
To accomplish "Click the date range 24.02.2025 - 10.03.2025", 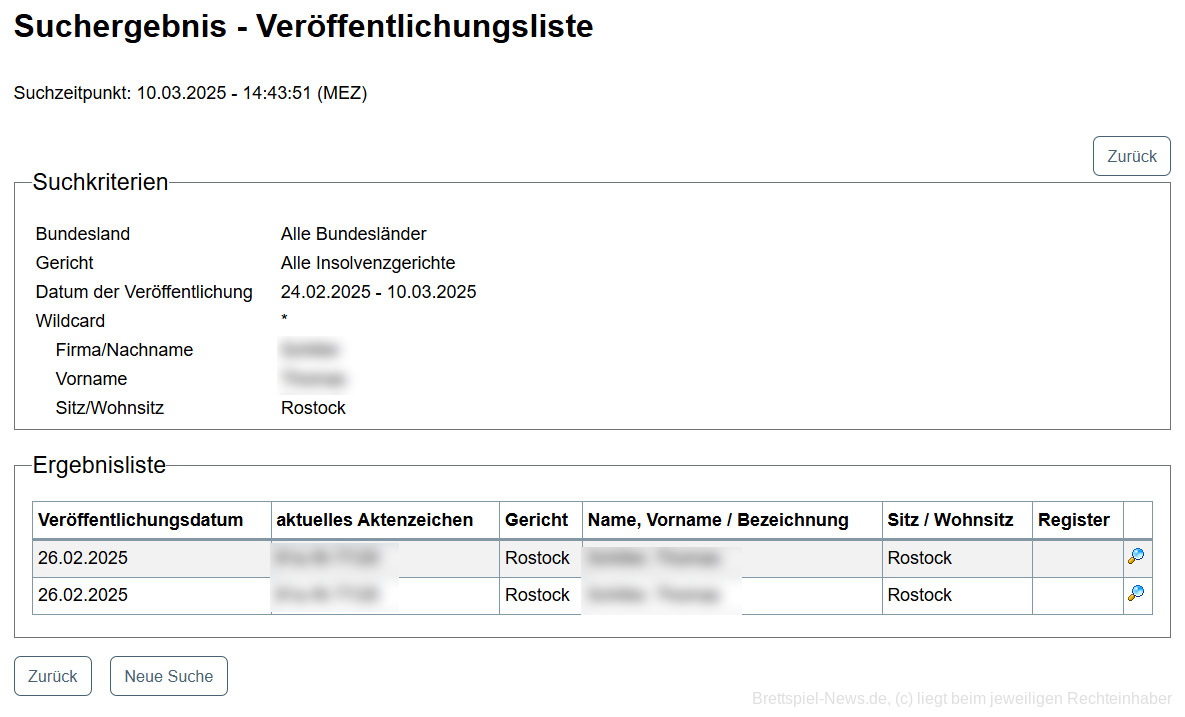I will [x=378, y=292].
